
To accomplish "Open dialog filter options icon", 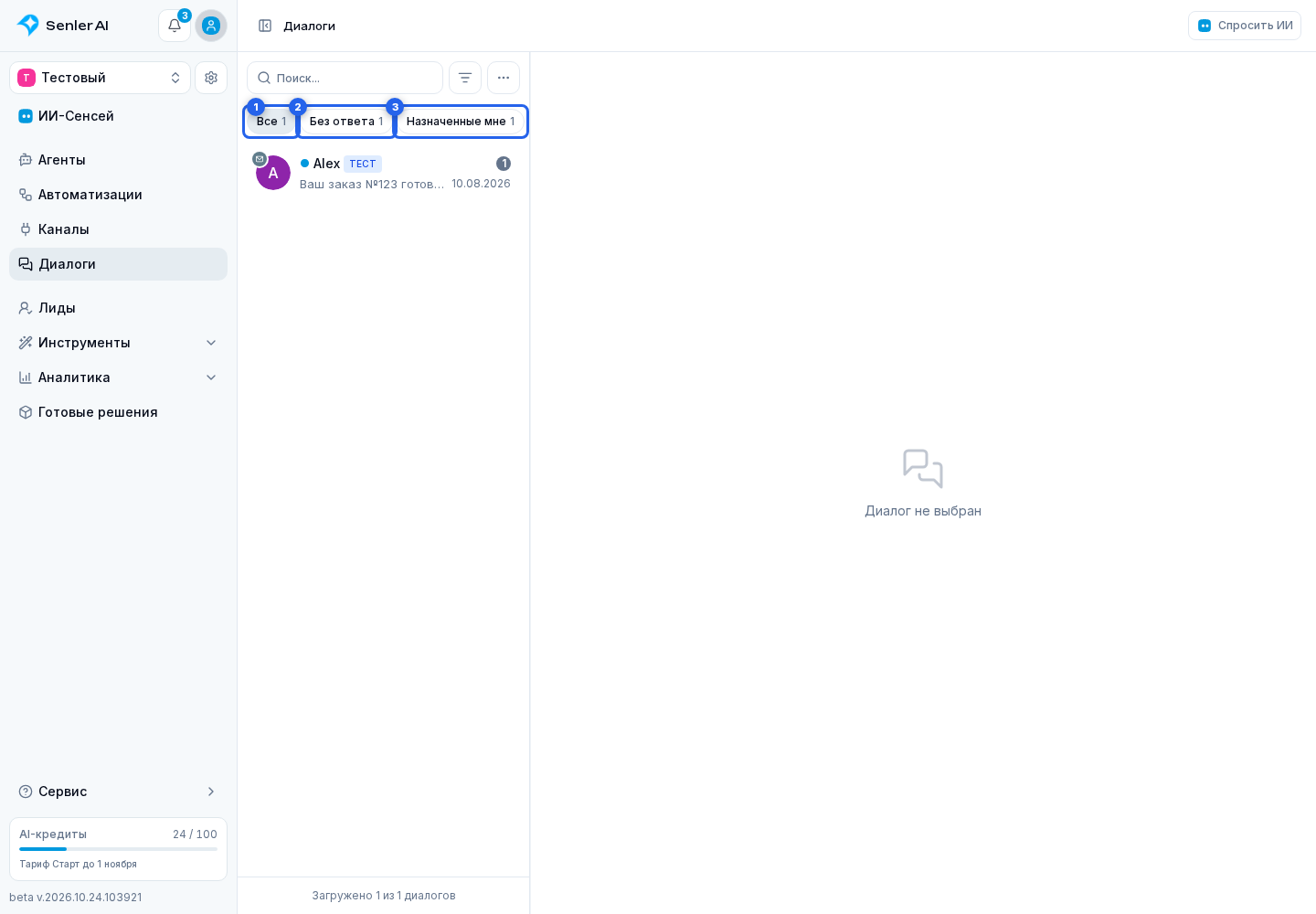I will click(x=465, y=78).
